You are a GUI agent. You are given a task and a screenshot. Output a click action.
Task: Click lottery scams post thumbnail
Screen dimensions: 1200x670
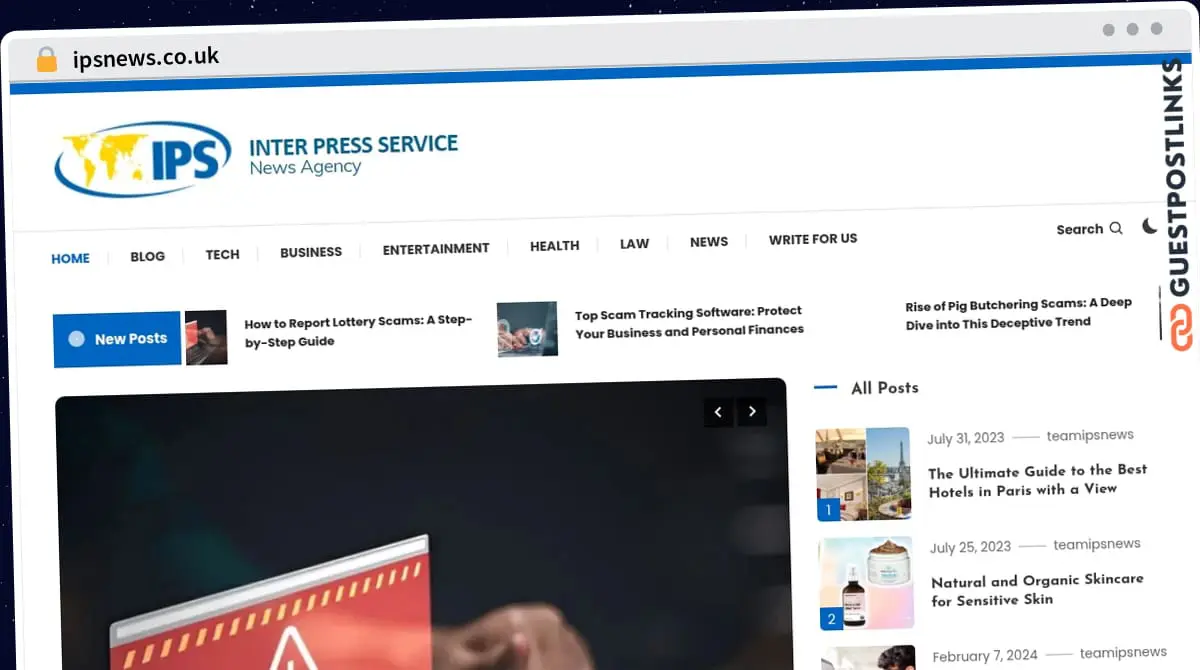pyautogui.click(x=206, y=337)
